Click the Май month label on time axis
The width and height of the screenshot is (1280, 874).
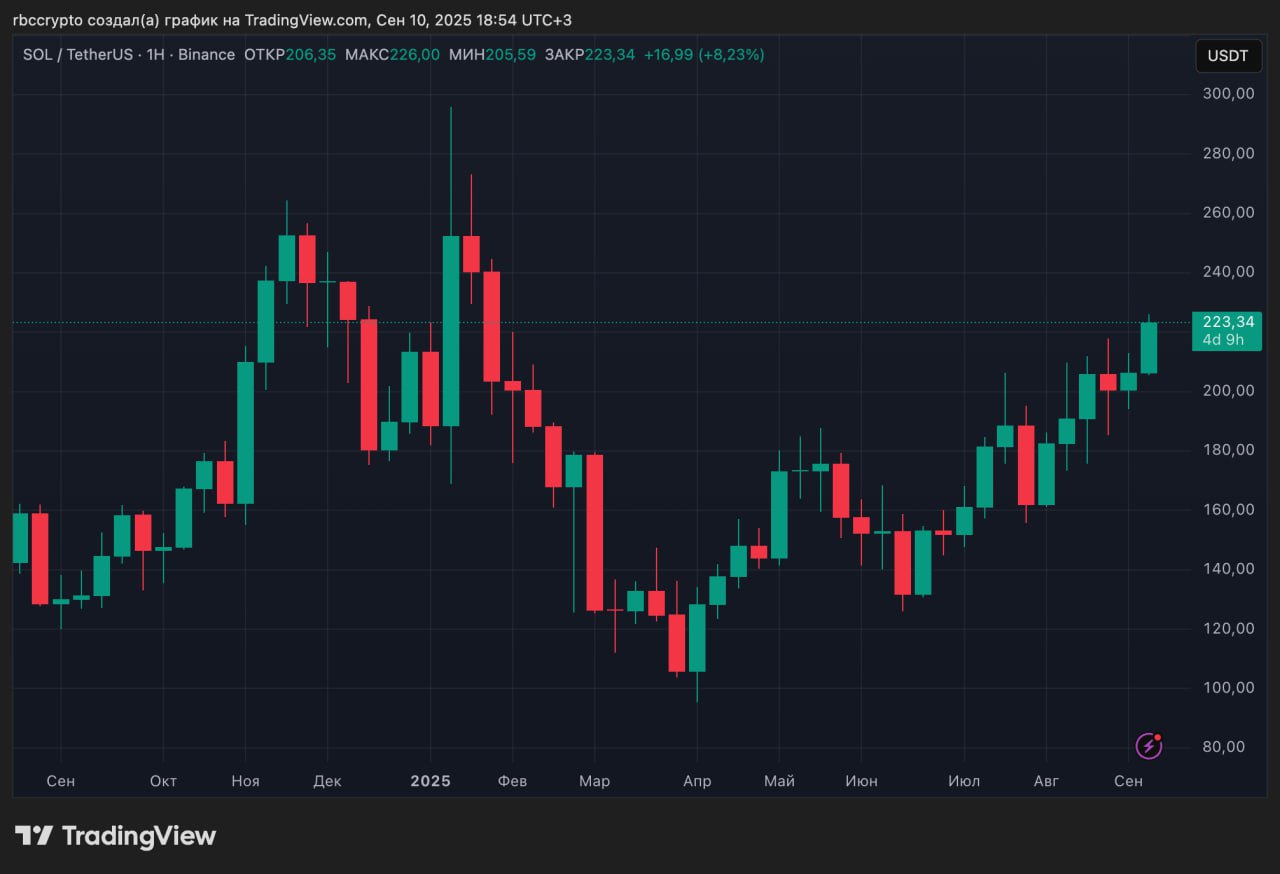pyautogui.click(x=779, y=781)
